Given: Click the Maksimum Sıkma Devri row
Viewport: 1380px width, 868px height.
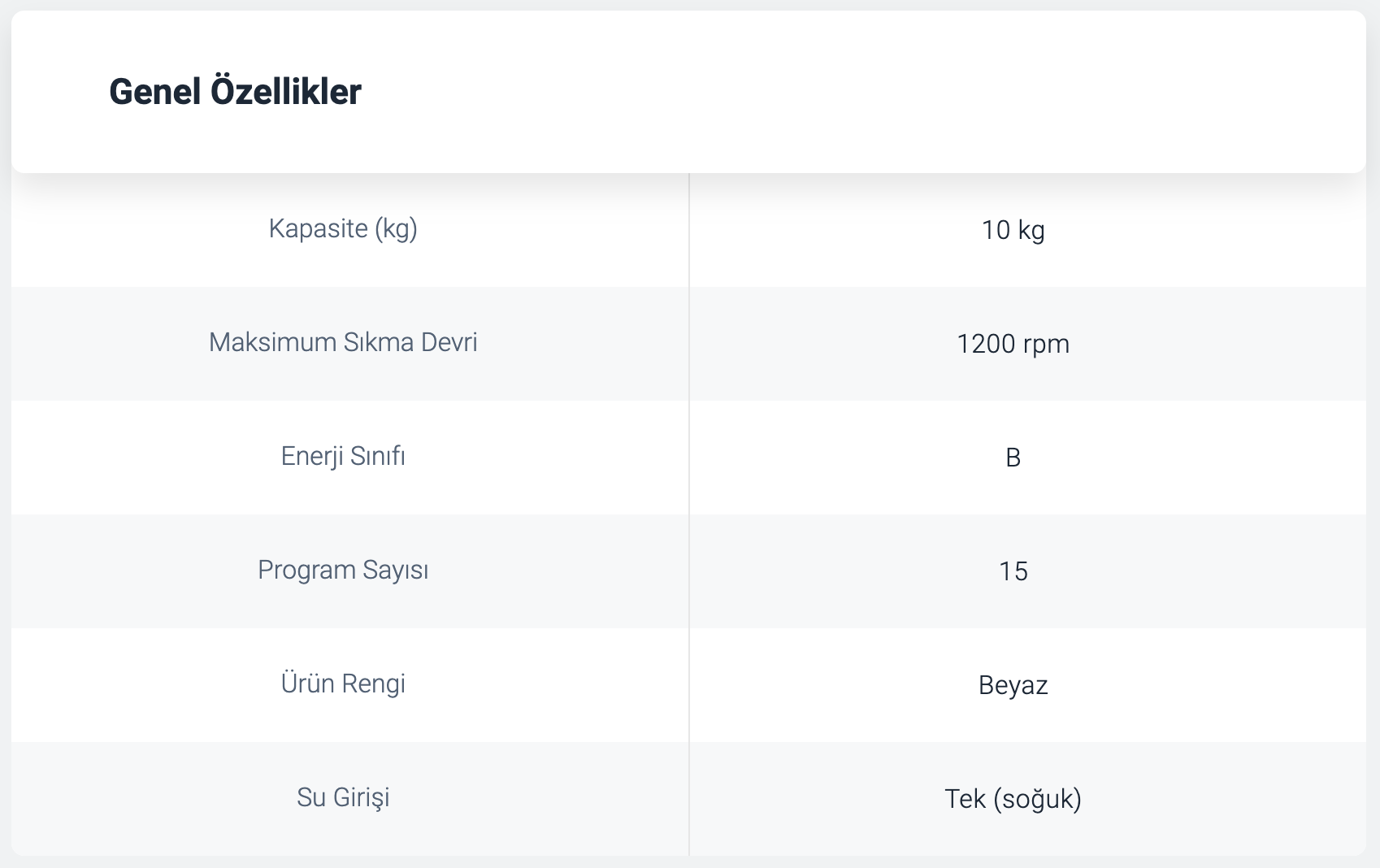Looking at the screenshot, I should tap(688, 344).
